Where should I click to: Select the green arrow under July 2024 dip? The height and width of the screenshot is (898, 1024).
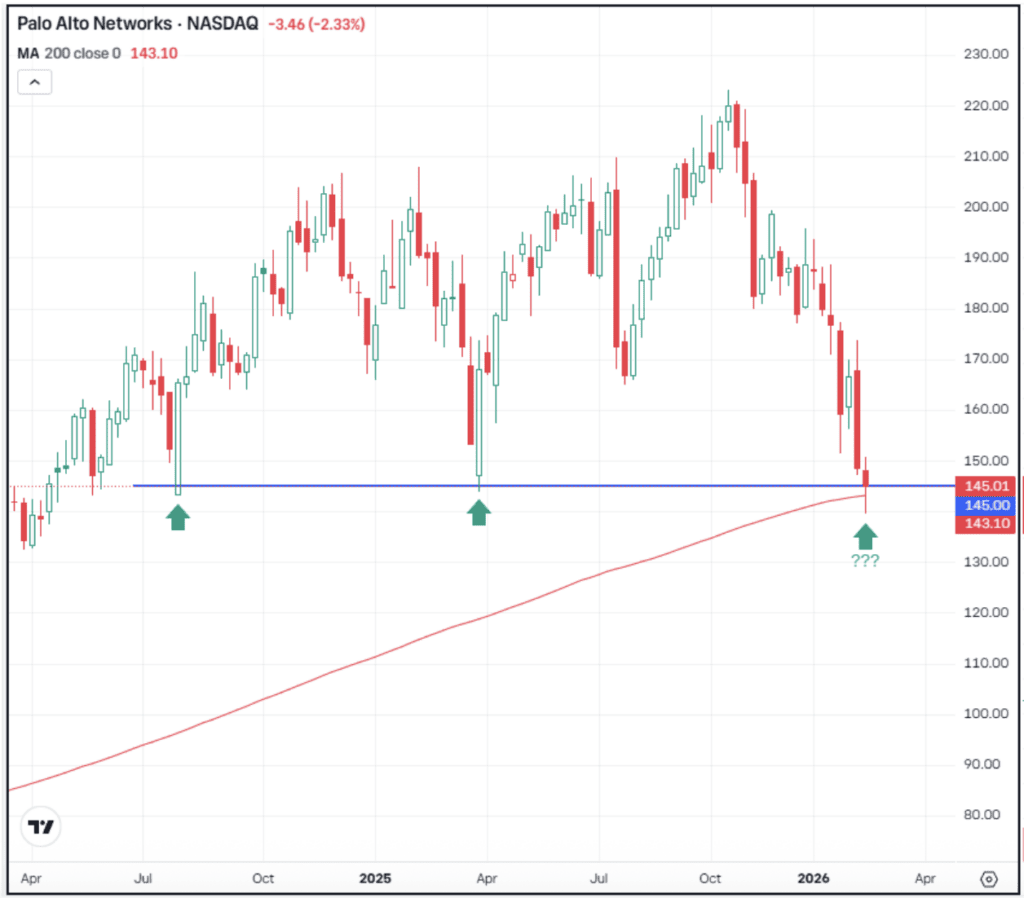tap(177, 518)
